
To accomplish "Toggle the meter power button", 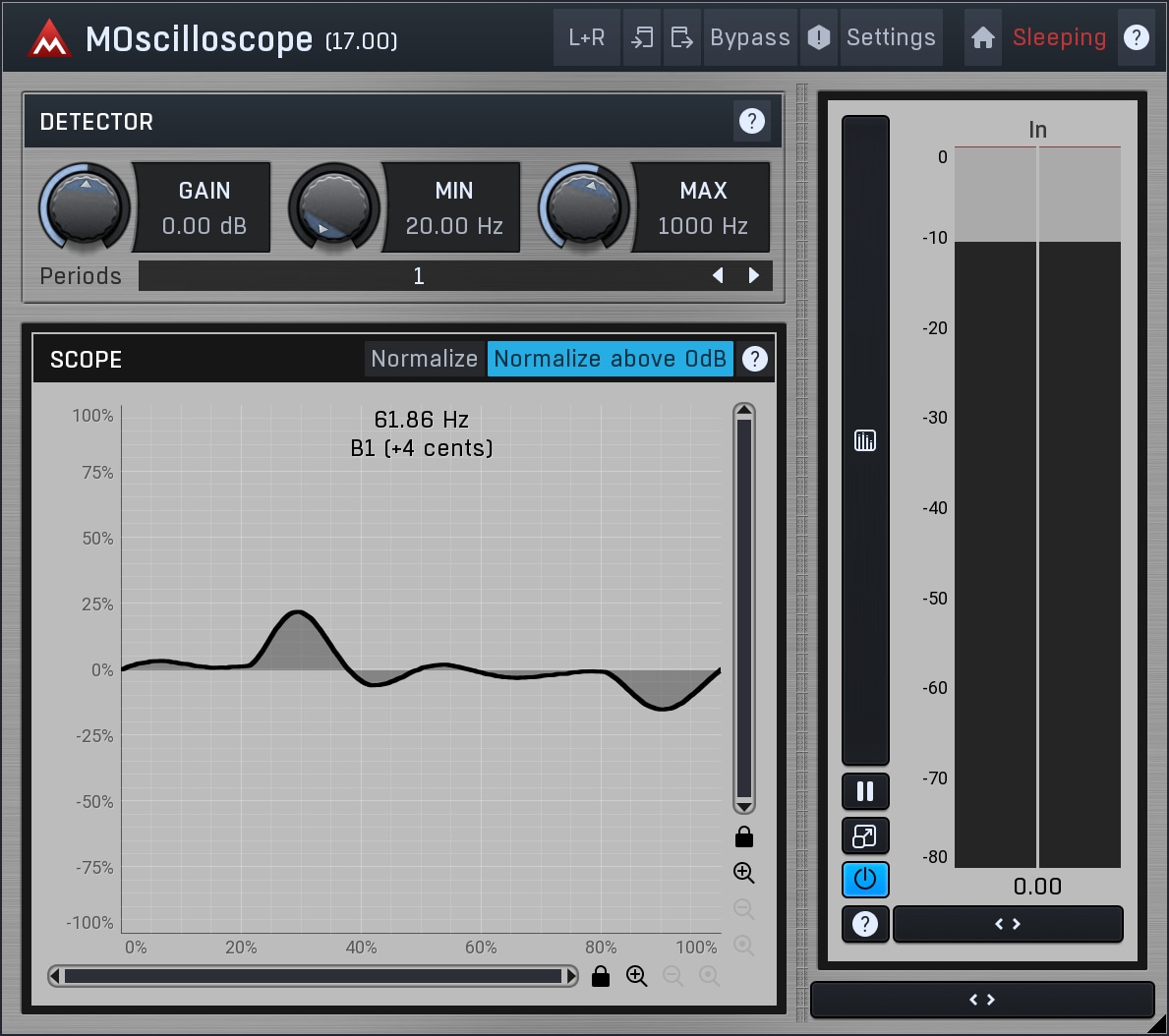I will pos(865,880).
